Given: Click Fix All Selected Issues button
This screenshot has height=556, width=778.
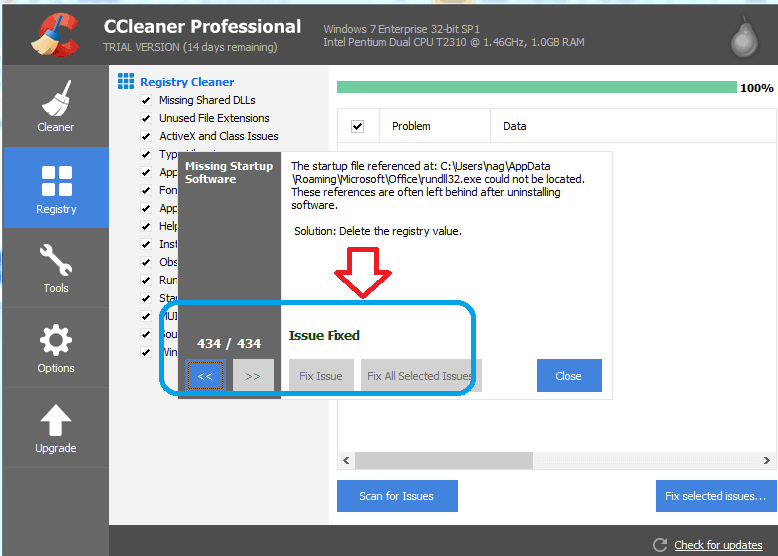Looking at the screenshot, I should click(x=421, y=375).
